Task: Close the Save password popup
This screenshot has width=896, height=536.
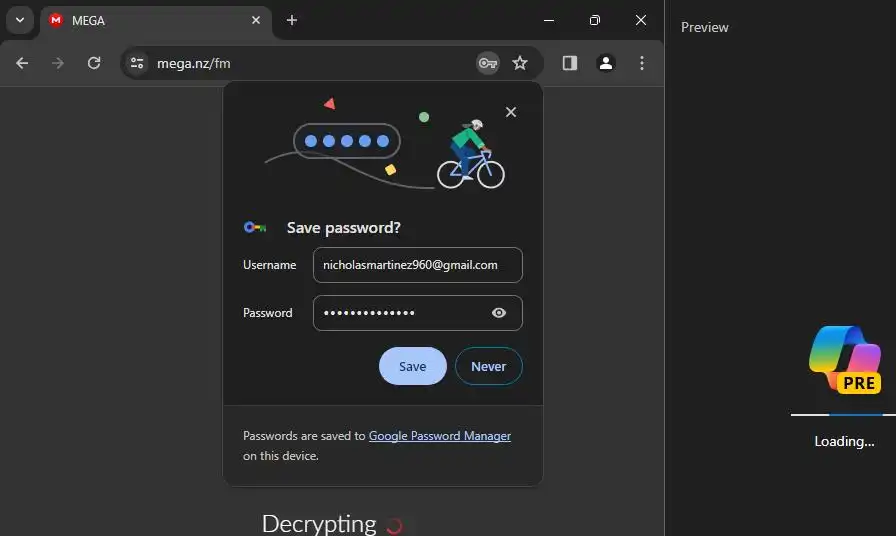Action: (x=511, y=112)
